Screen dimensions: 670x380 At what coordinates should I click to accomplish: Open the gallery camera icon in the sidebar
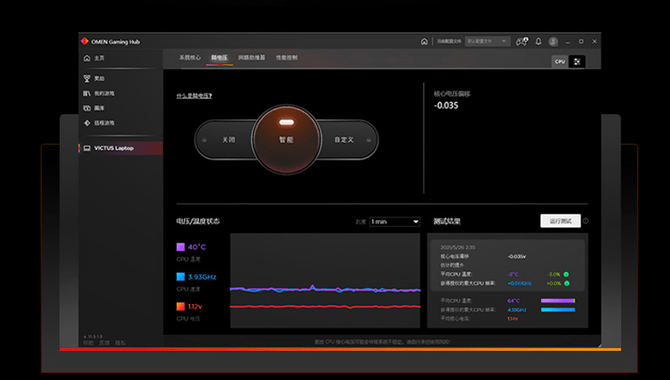click(87, 108)
